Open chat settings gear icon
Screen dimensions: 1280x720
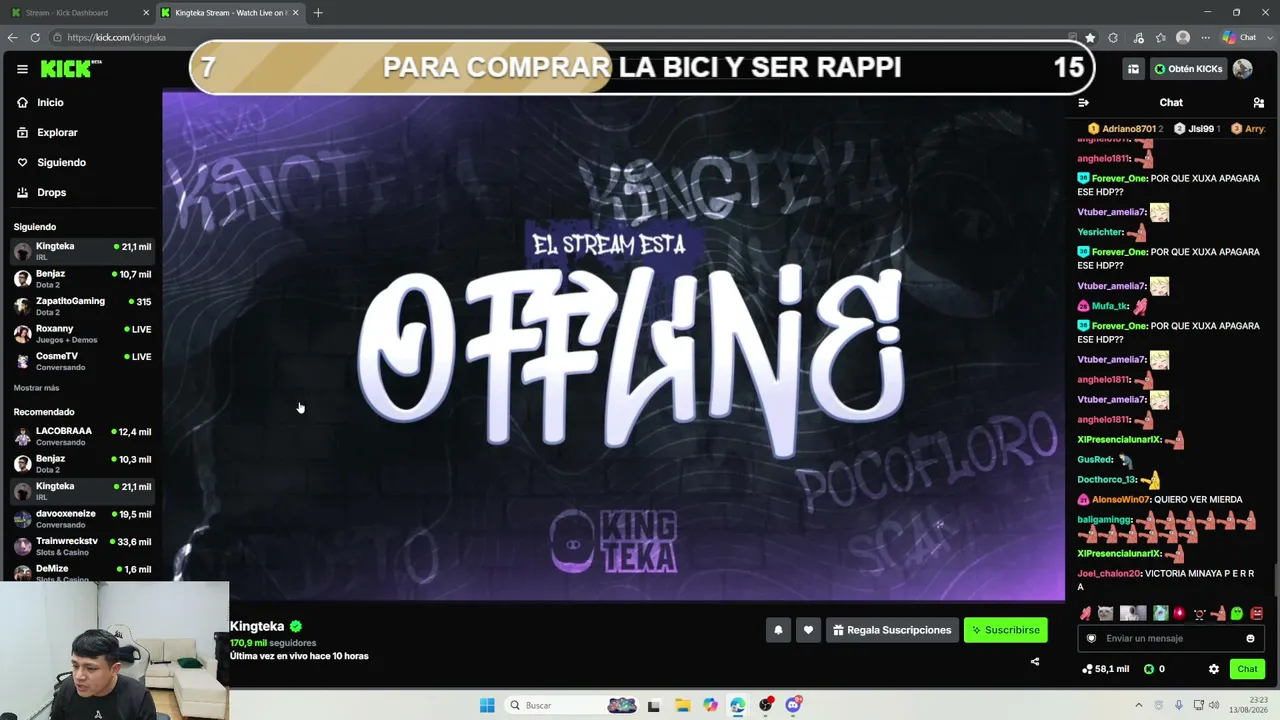point(1214,669)
